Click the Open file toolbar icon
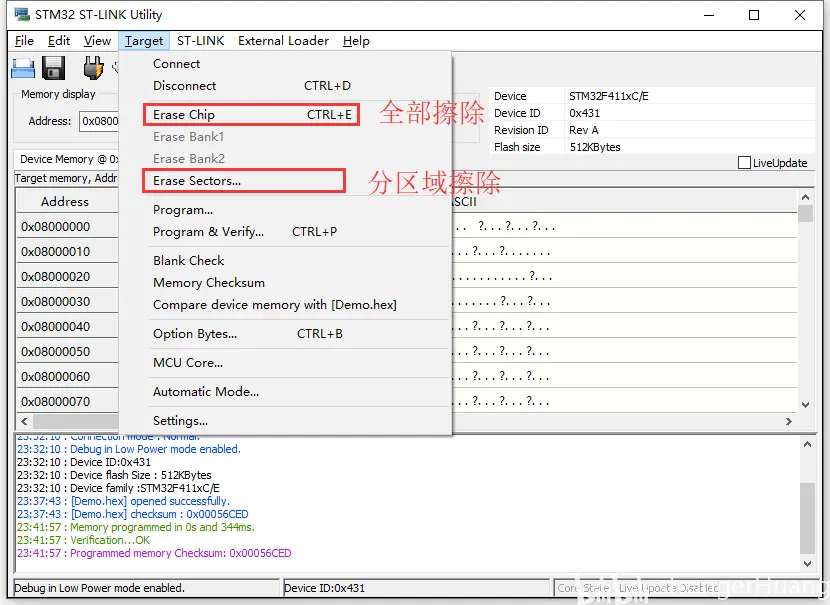 coord(23,68)
